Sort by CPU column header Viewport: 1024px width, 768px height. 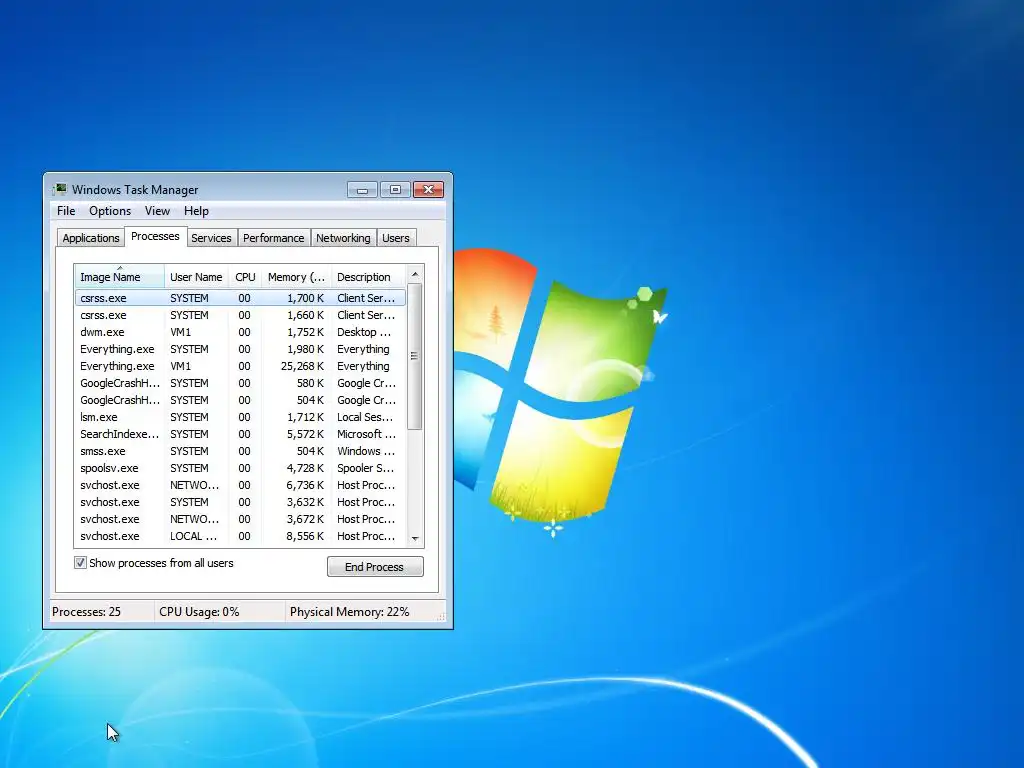(x=245, y=277)
